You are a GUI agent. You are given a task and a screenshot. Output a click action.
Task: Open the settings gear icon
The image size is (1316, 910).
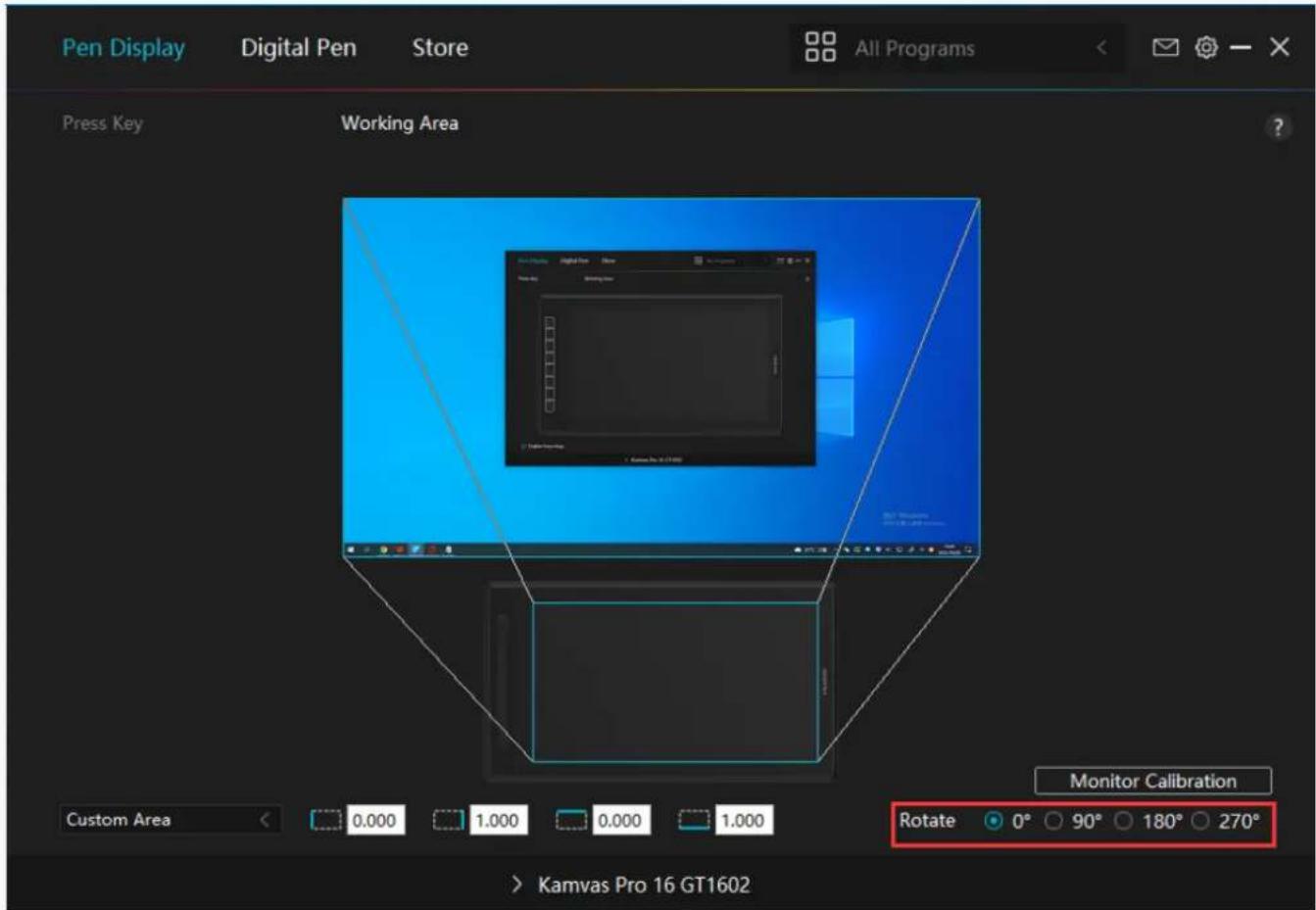(1206, 47)
